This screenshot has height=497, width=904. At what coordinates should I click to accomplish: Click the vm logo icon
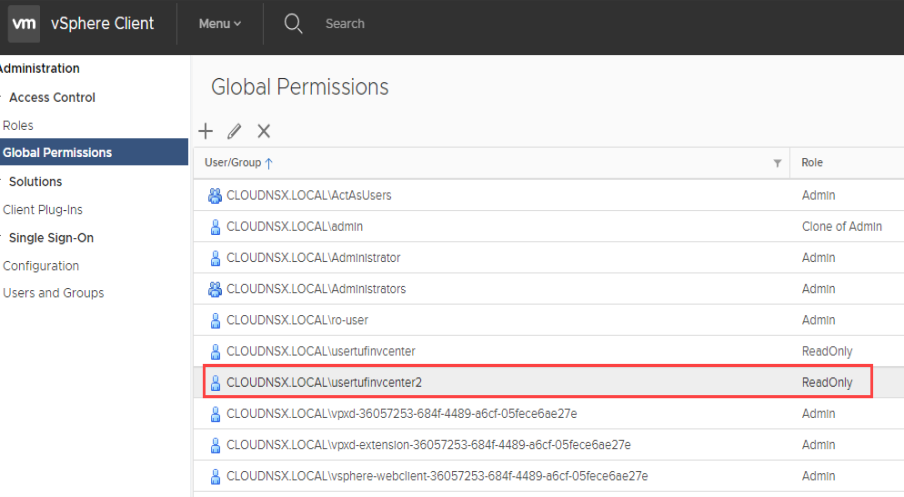pos(24,24)
